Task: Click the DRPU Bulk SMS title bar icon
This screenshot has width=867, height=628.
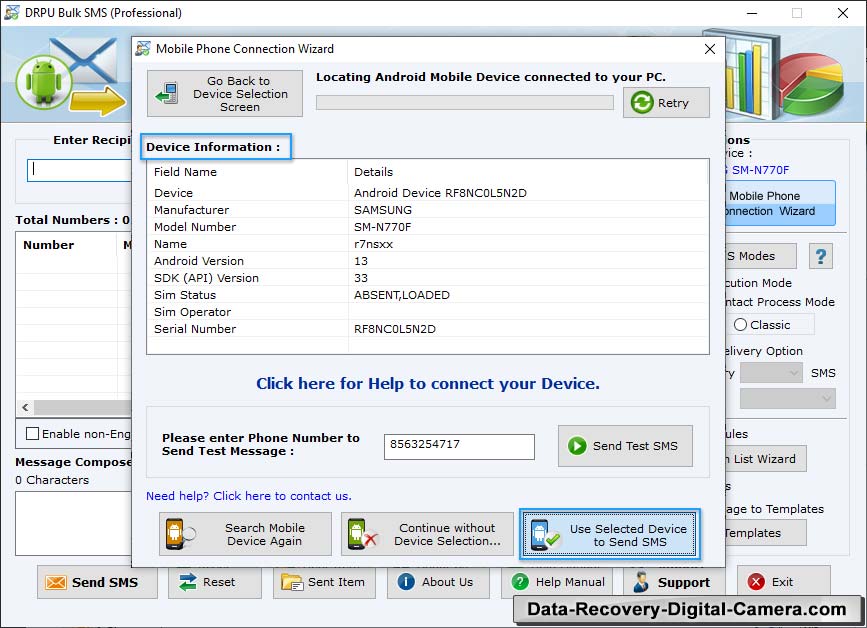Action: [12, 12]
